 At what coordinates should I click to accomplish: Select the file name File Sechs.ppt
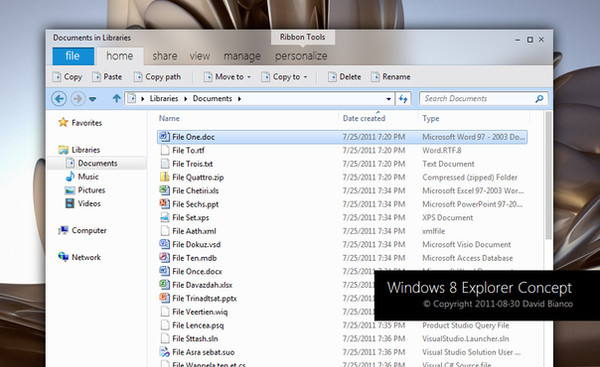click(196, 204)
